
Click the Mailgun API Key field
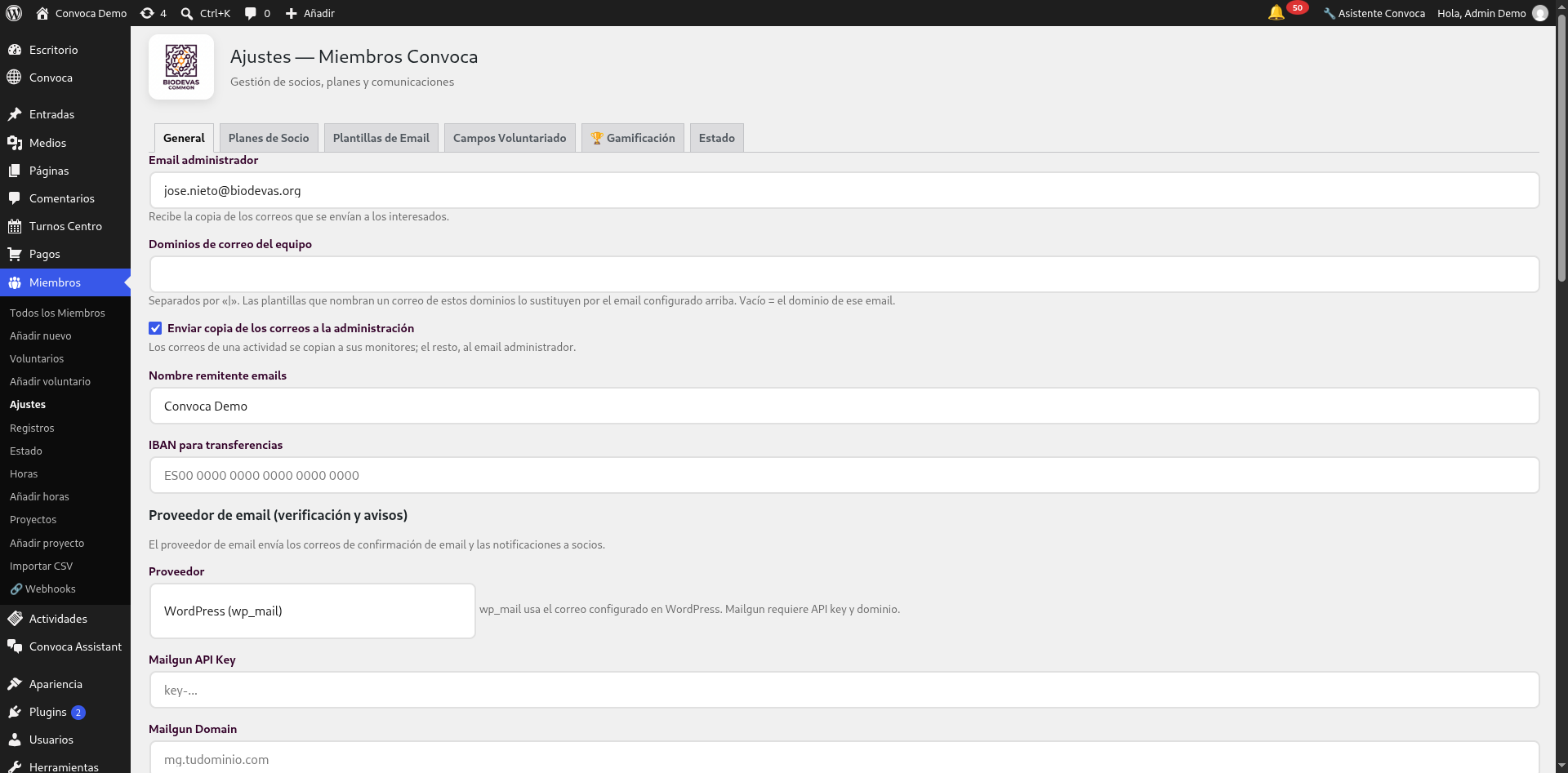pos(844,690)
